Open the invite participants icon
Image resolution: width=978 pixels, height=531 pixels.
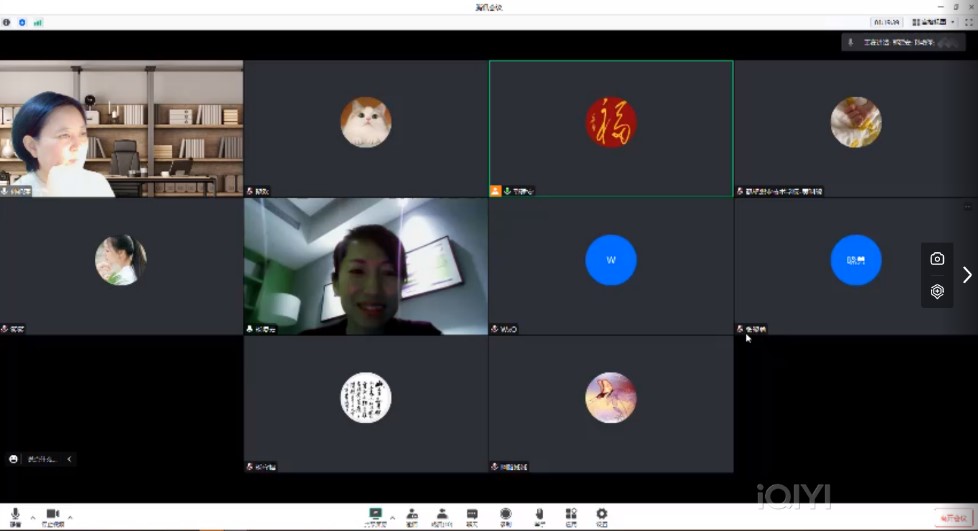point(411,514)
